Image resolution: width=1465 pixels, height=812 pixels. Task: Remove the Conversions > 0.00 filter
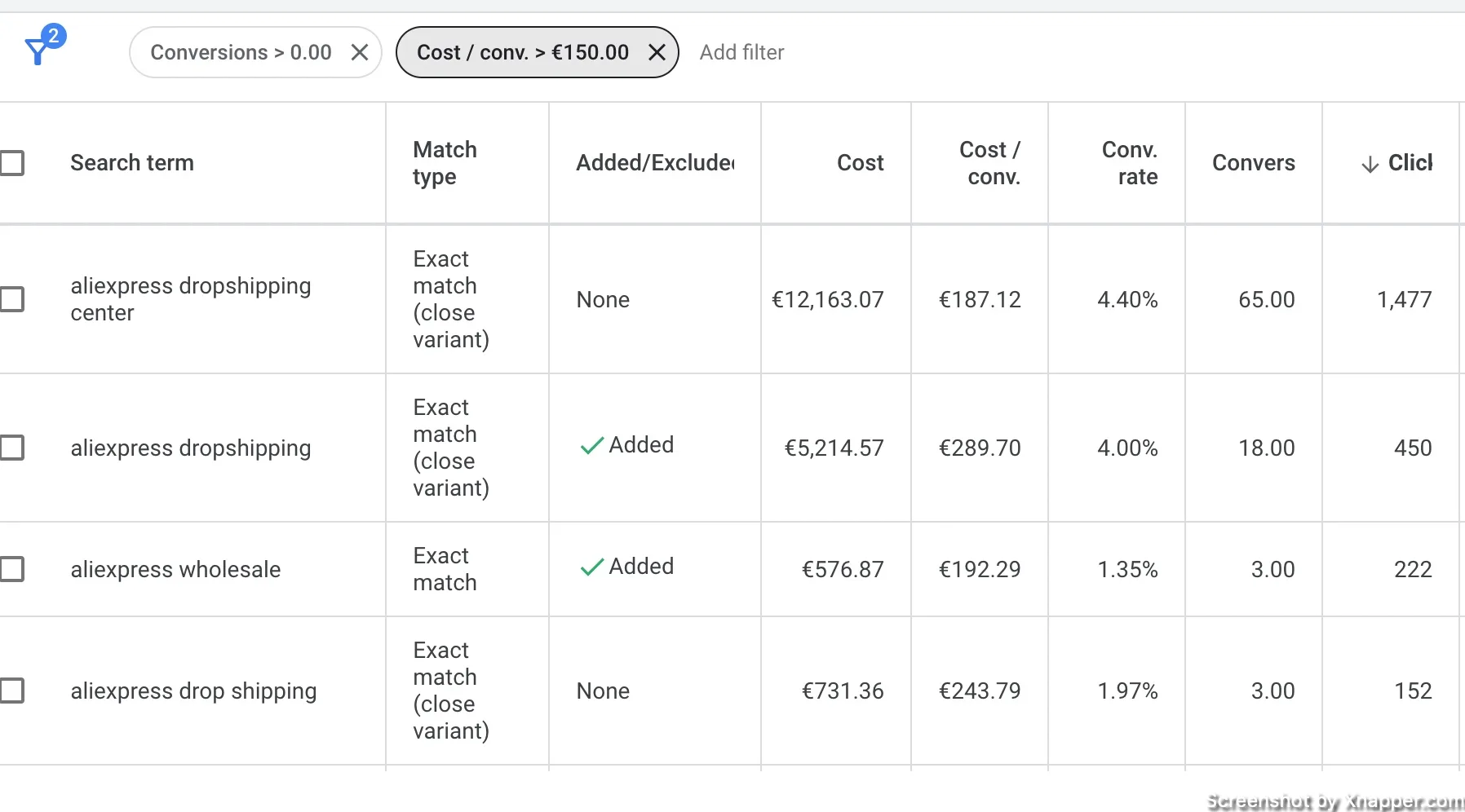click(x=360, y=52)
